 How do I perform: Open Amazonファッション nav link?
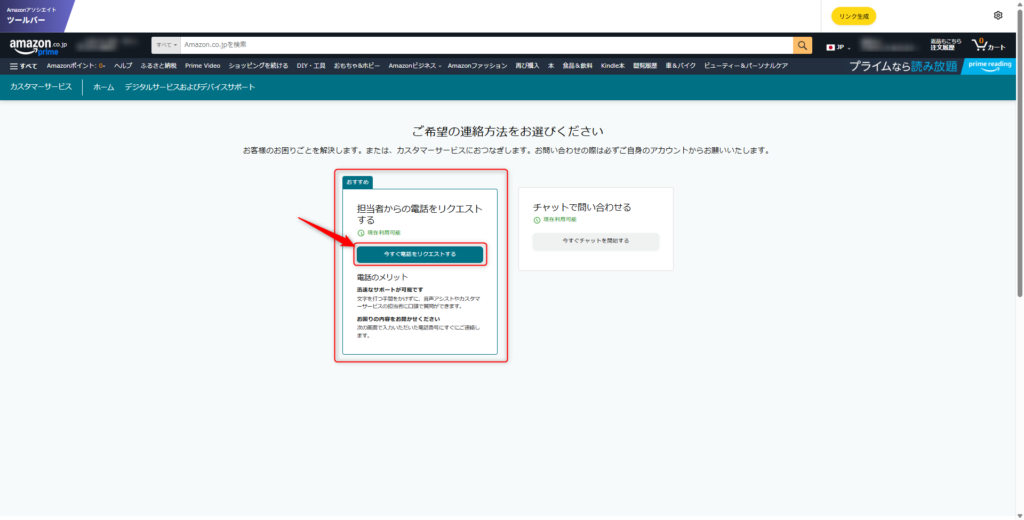point(477,66)
